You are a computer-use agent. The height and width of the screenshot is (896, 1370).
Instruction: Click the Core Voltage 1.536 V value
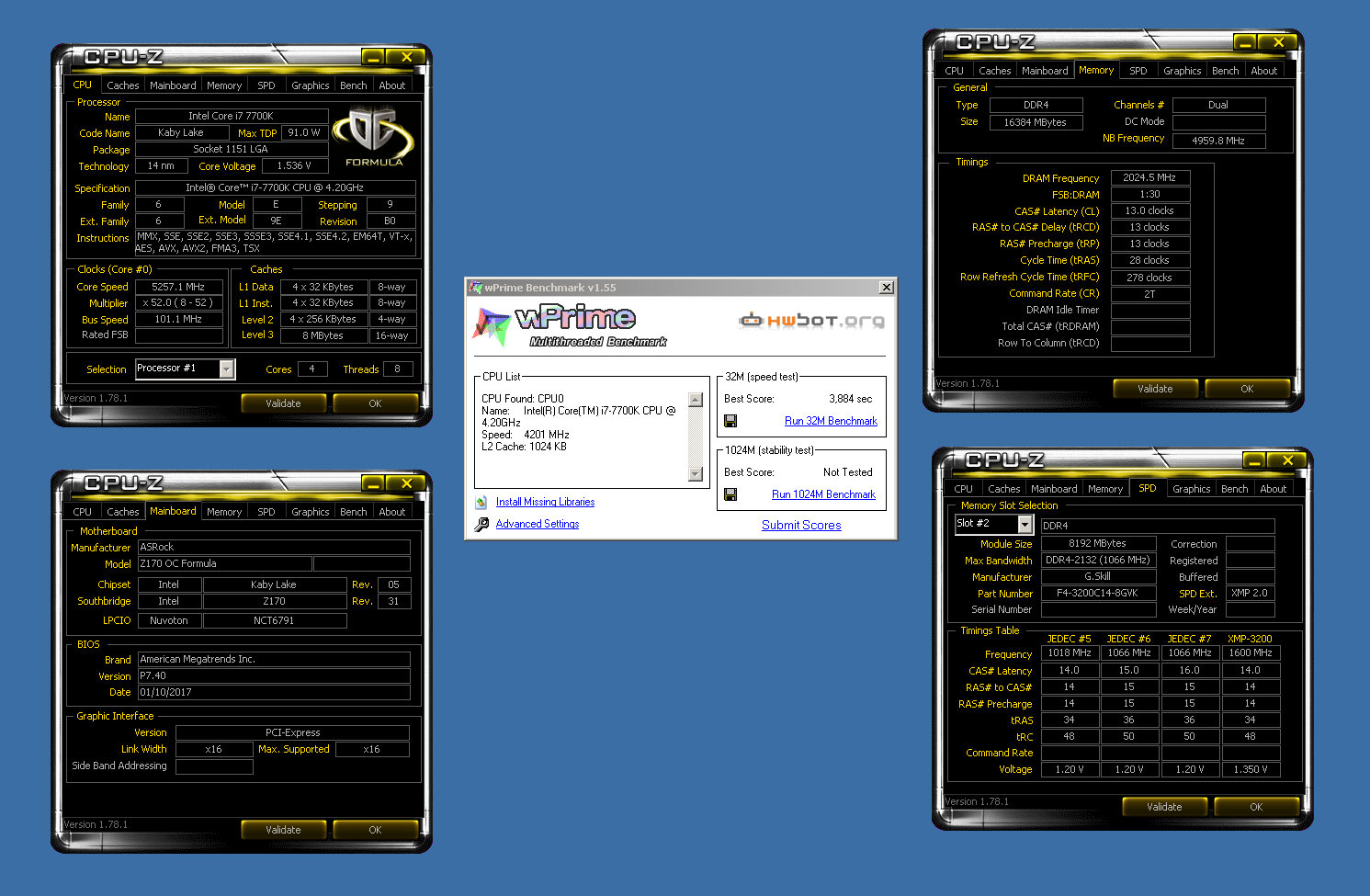(x=294, y=165)
